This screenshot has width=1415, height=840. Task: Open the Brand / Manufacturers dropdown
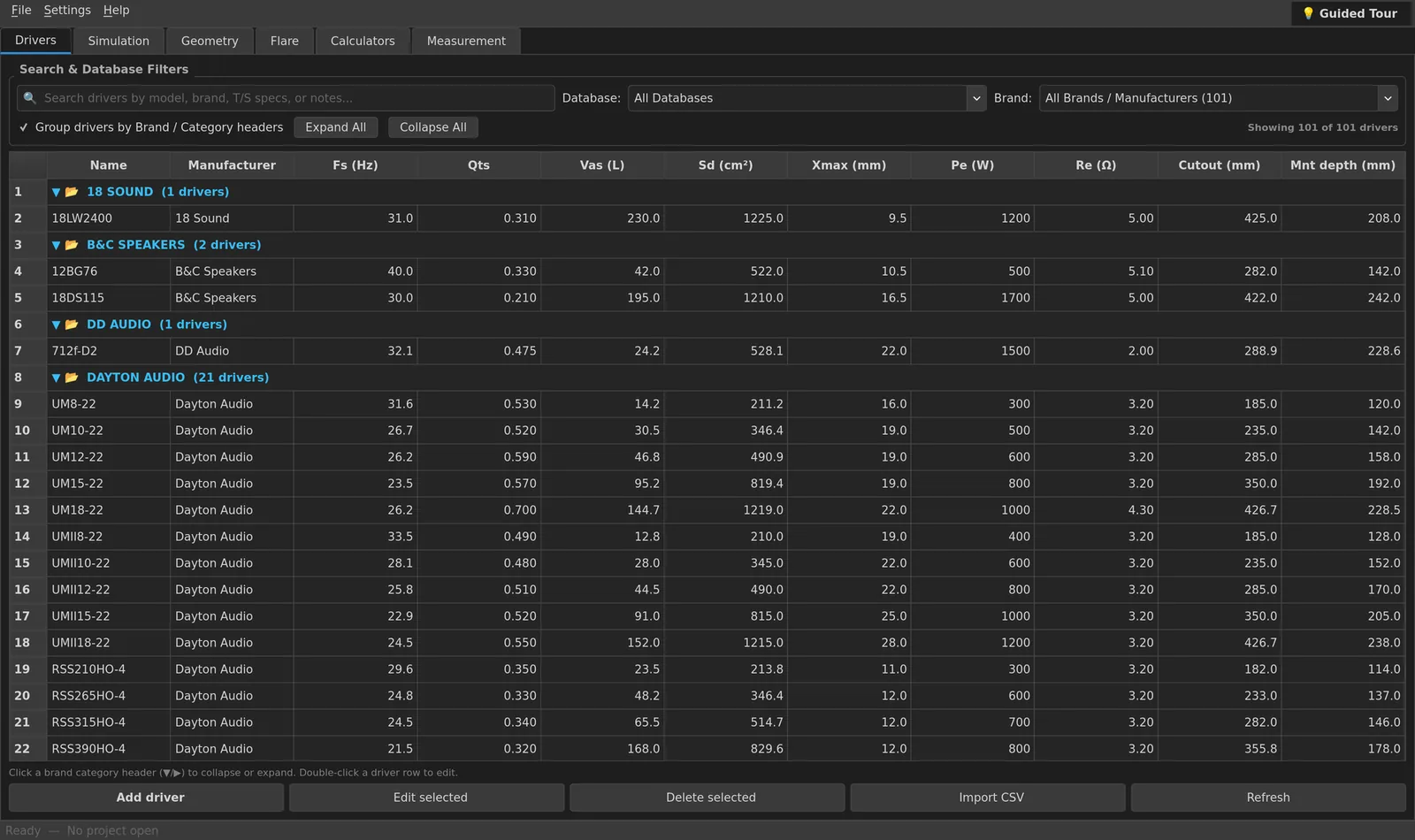(x=1218, y=98)
